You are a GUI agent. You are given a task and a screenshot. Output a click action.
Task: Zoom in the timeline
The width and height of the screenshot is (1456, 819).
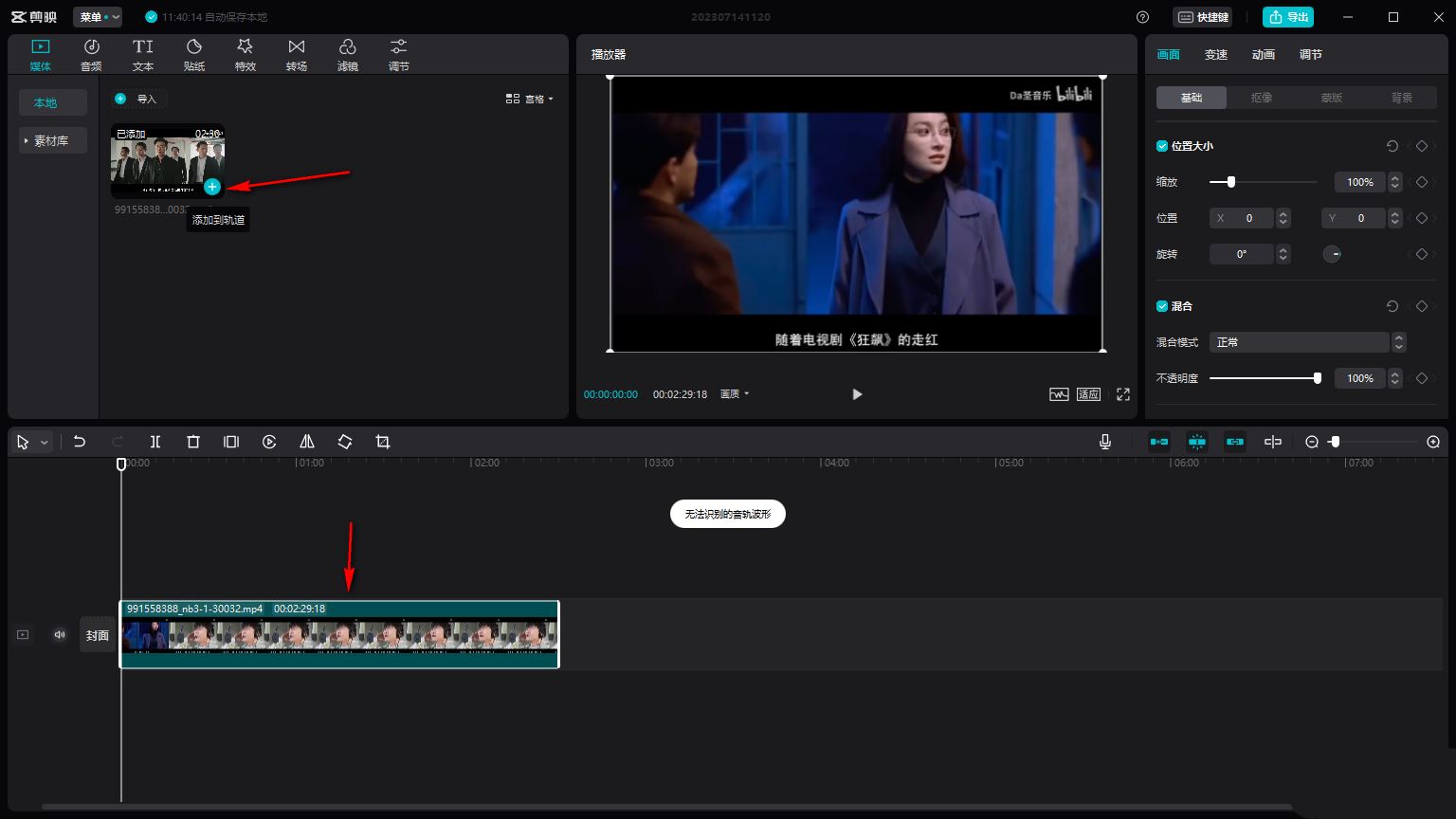click(x=1433, y=442)
